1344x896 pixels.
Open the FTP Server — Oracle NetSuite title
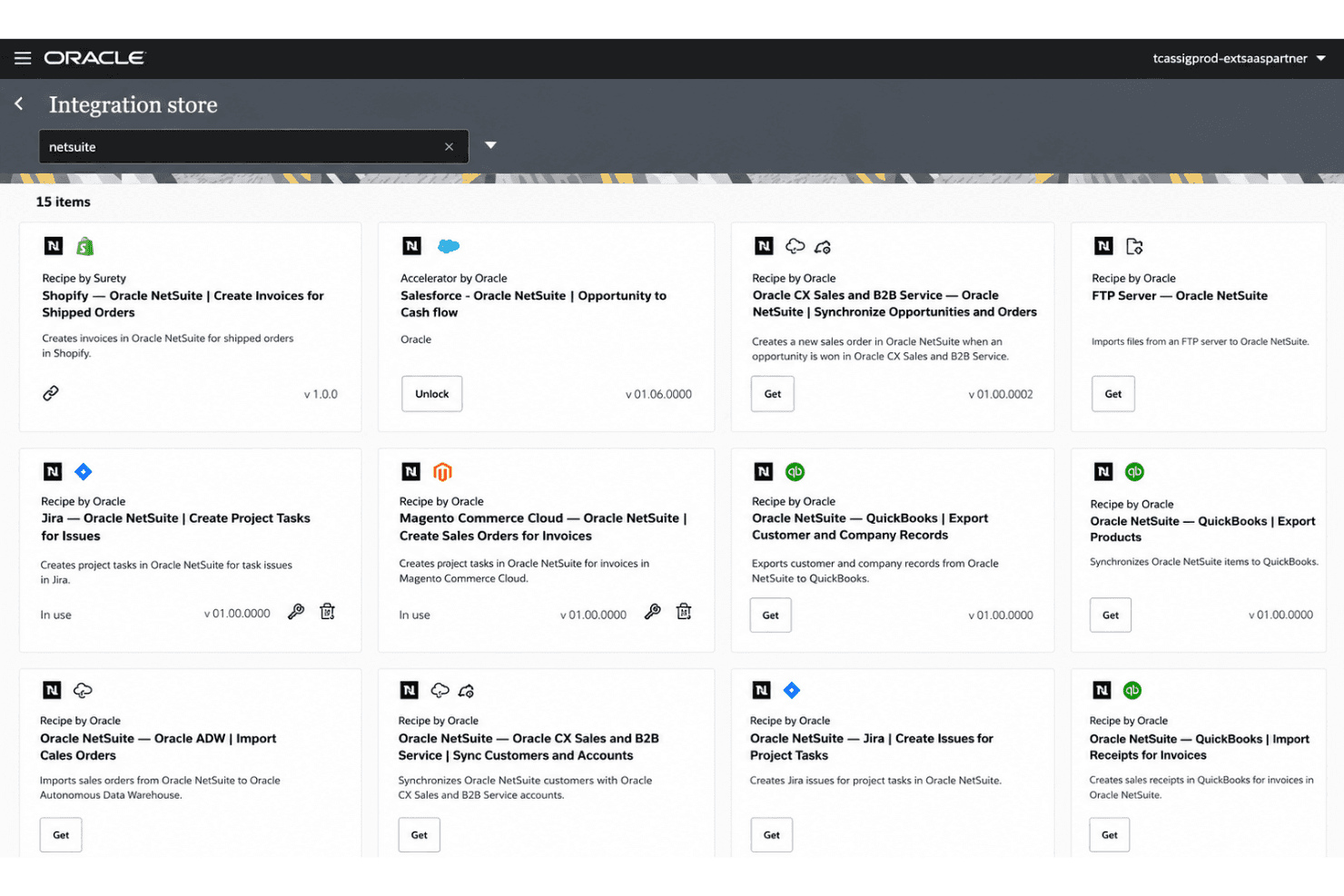click(x=1180, y=296)
